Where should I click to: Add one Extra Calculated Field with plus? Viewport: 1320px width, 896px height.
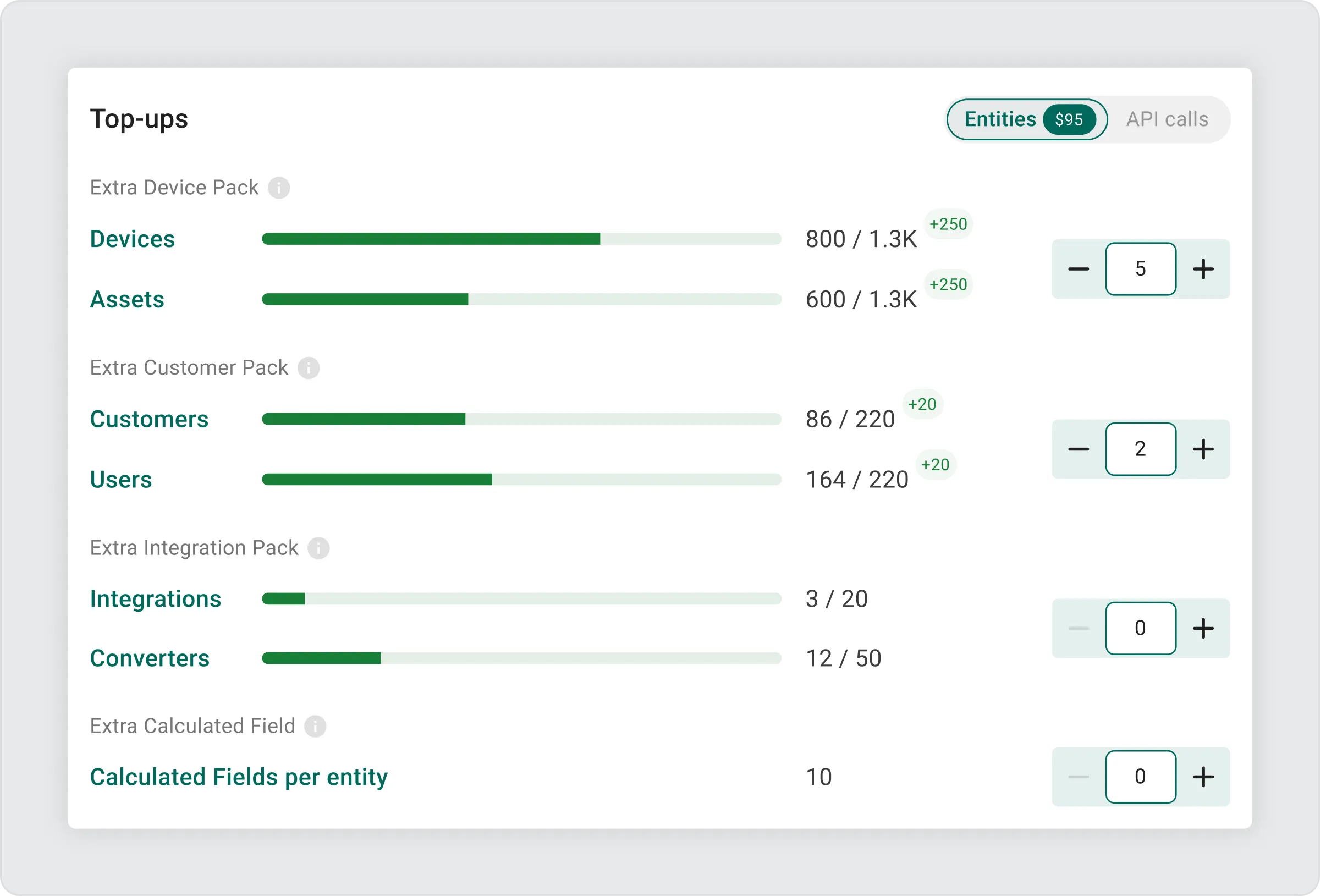[x=1203, y=777]
